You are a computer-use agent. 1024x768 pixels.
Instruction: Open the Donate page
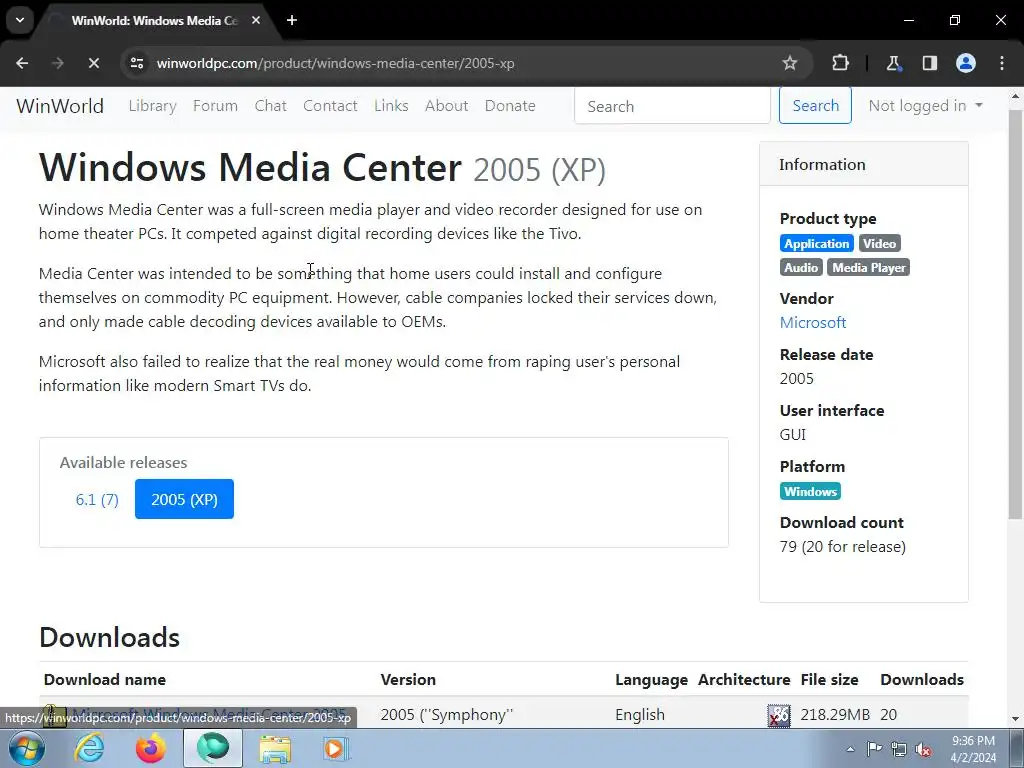pyautogui.click(x=510, y=106)
